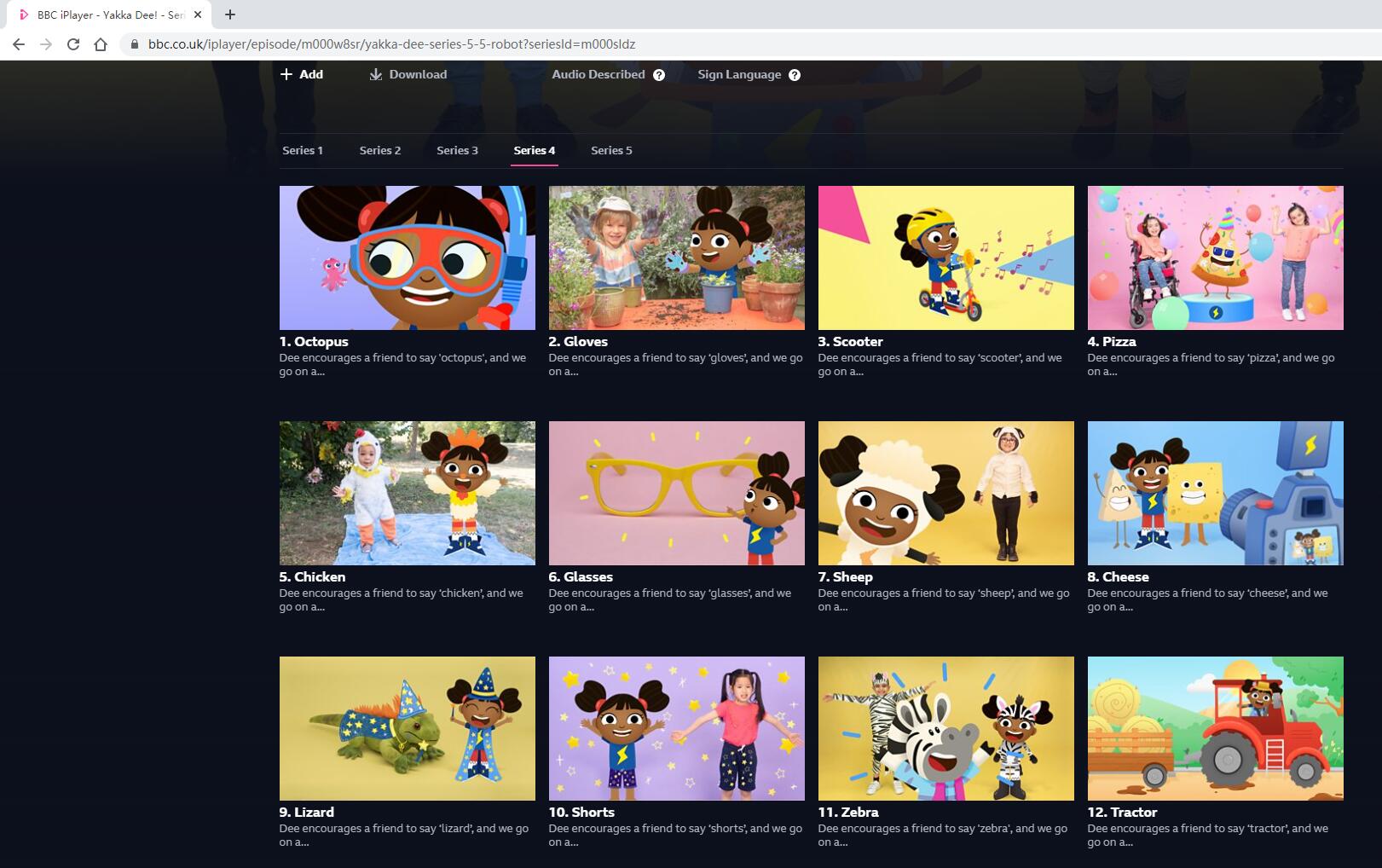Click the '4. Pizza' episode title

(x=1112, y=341)
